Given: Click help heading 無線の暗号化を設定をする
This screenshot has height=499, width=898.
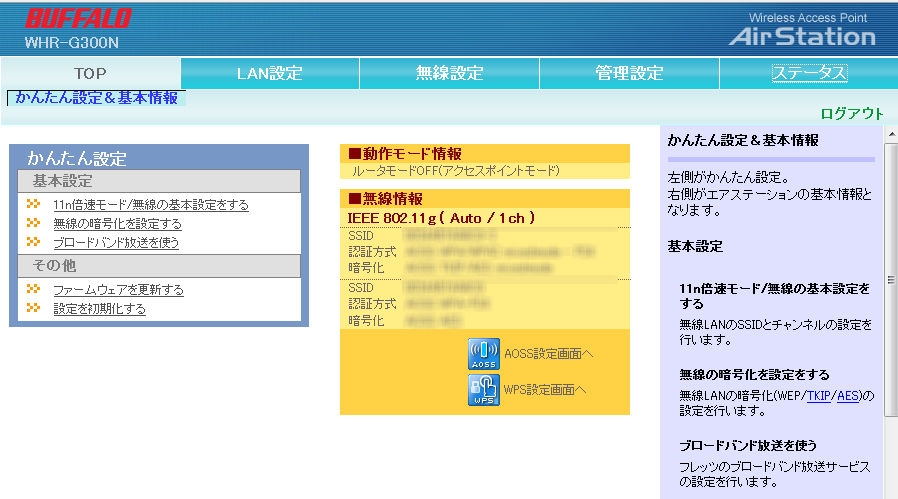Looking at the screenshot, I should (x=754, y=375).
